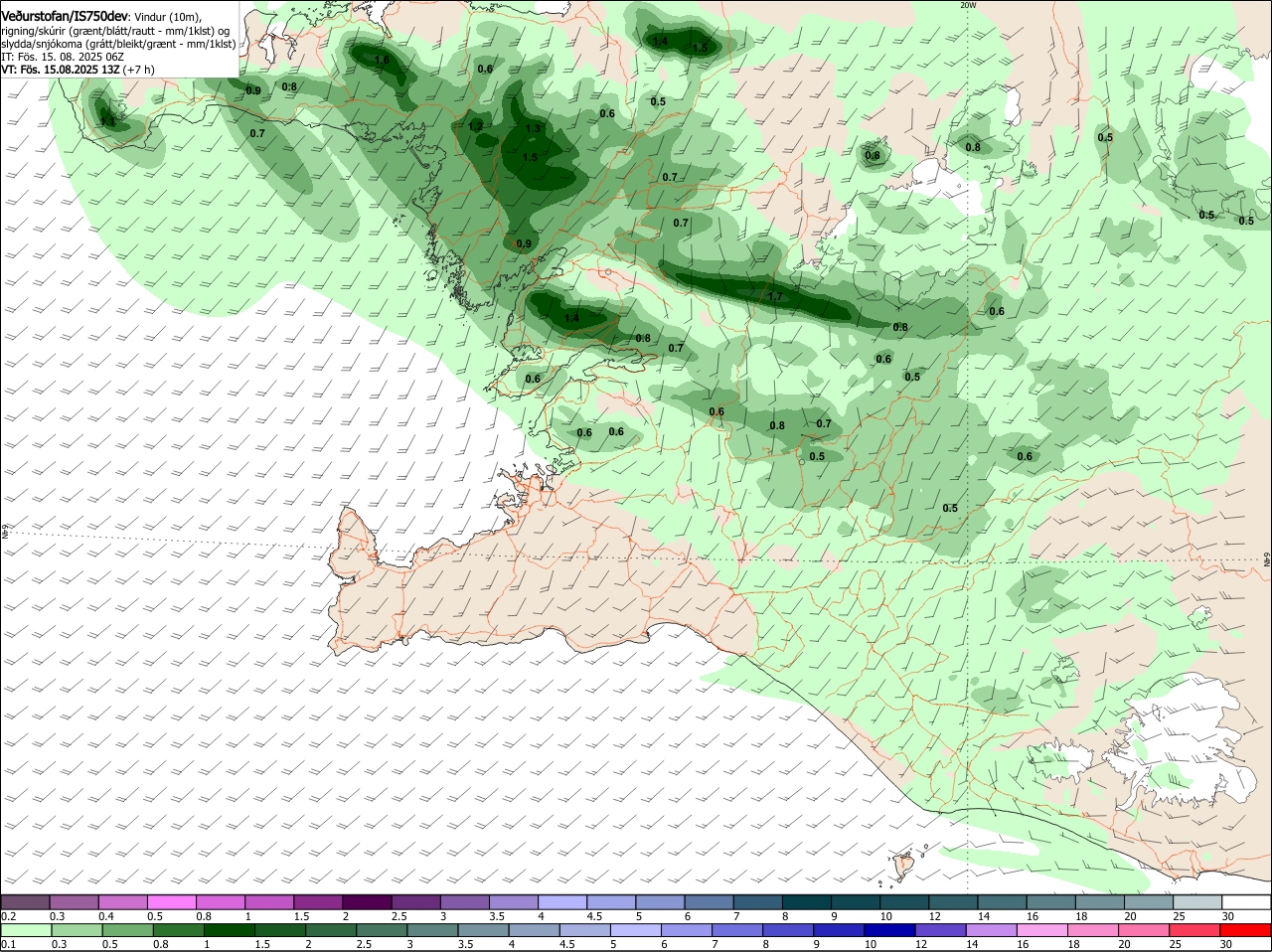1272x952 pixels.
Task: Select the rain legend swatch between 1.5 and 2
Action: click(280, 930)
